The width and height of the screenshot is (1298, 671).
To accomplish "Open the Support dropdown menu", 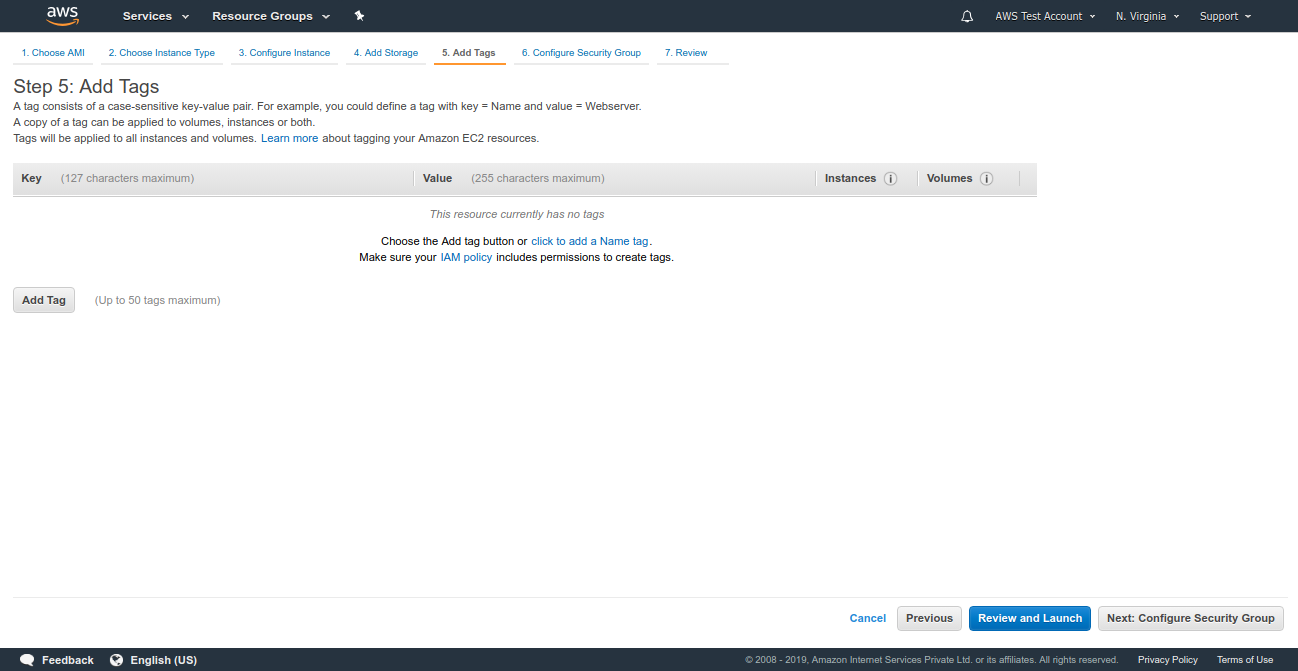I will [x=1224, y=16].
